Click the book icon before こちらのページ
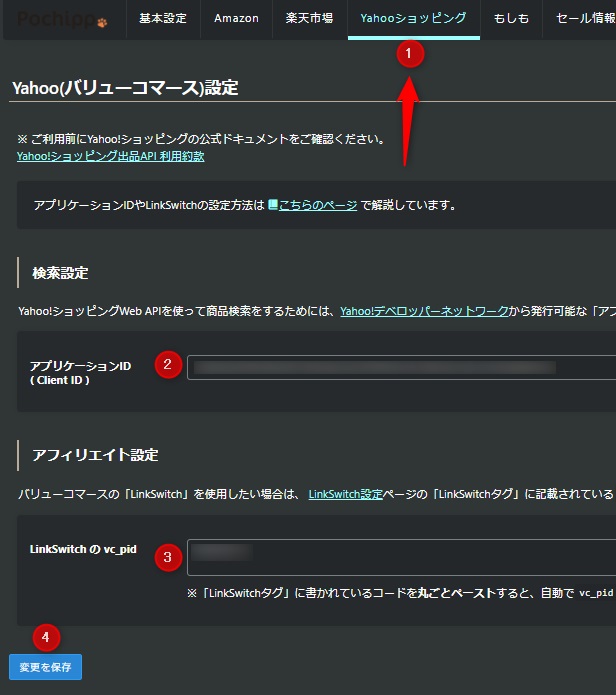Image resolution: width=616 pixels, height=695 pixels. 273,205
